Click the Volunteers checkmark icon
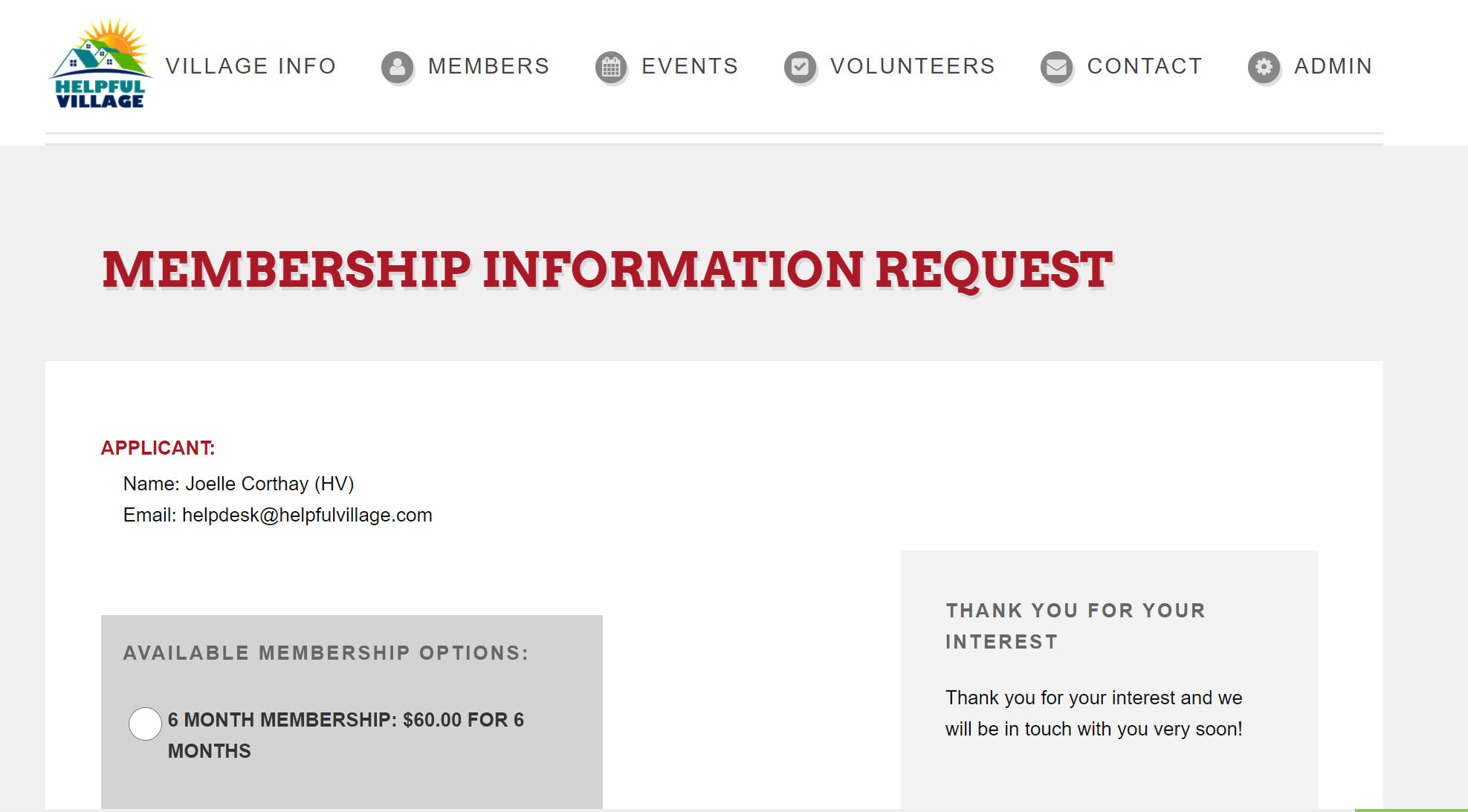1468x812 pixels. pos(800,67)
